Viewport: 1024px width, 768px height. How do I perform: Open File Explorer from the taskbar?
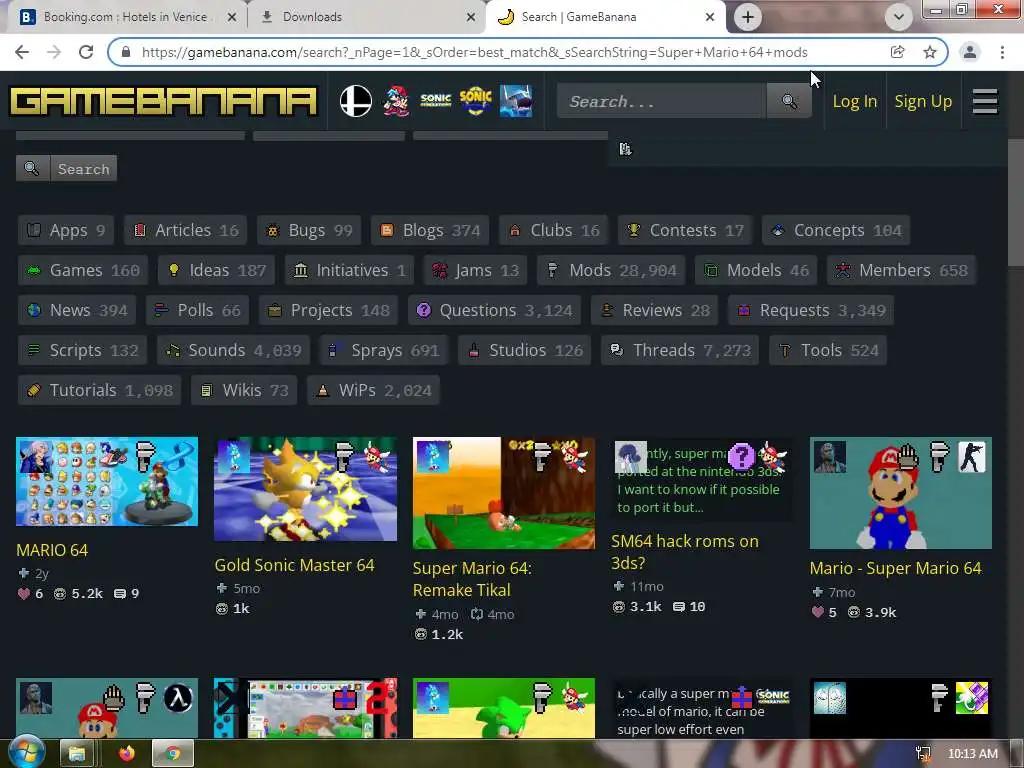(77, 754)
